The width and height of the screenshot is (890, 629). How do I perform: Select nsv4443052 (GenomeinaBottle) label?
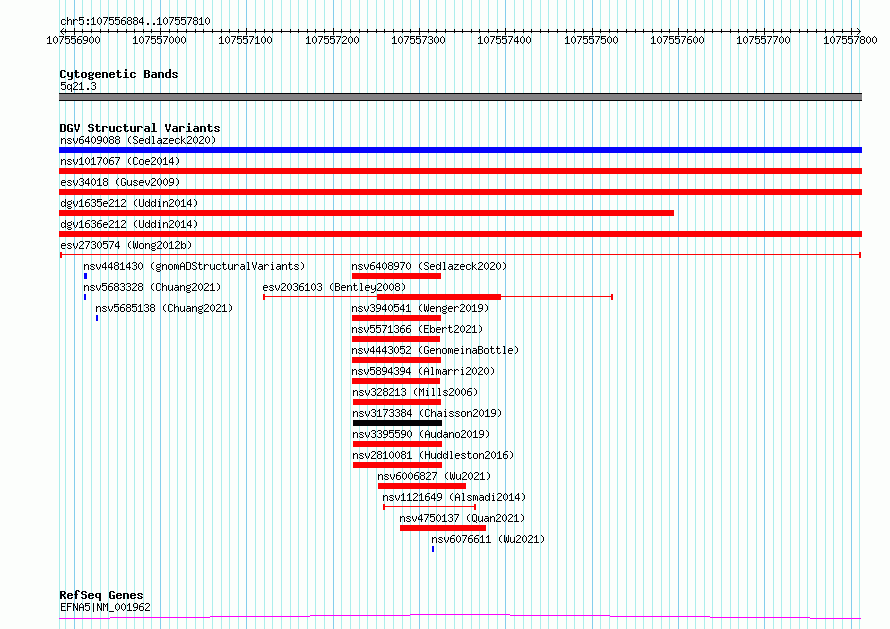(435, 350)
